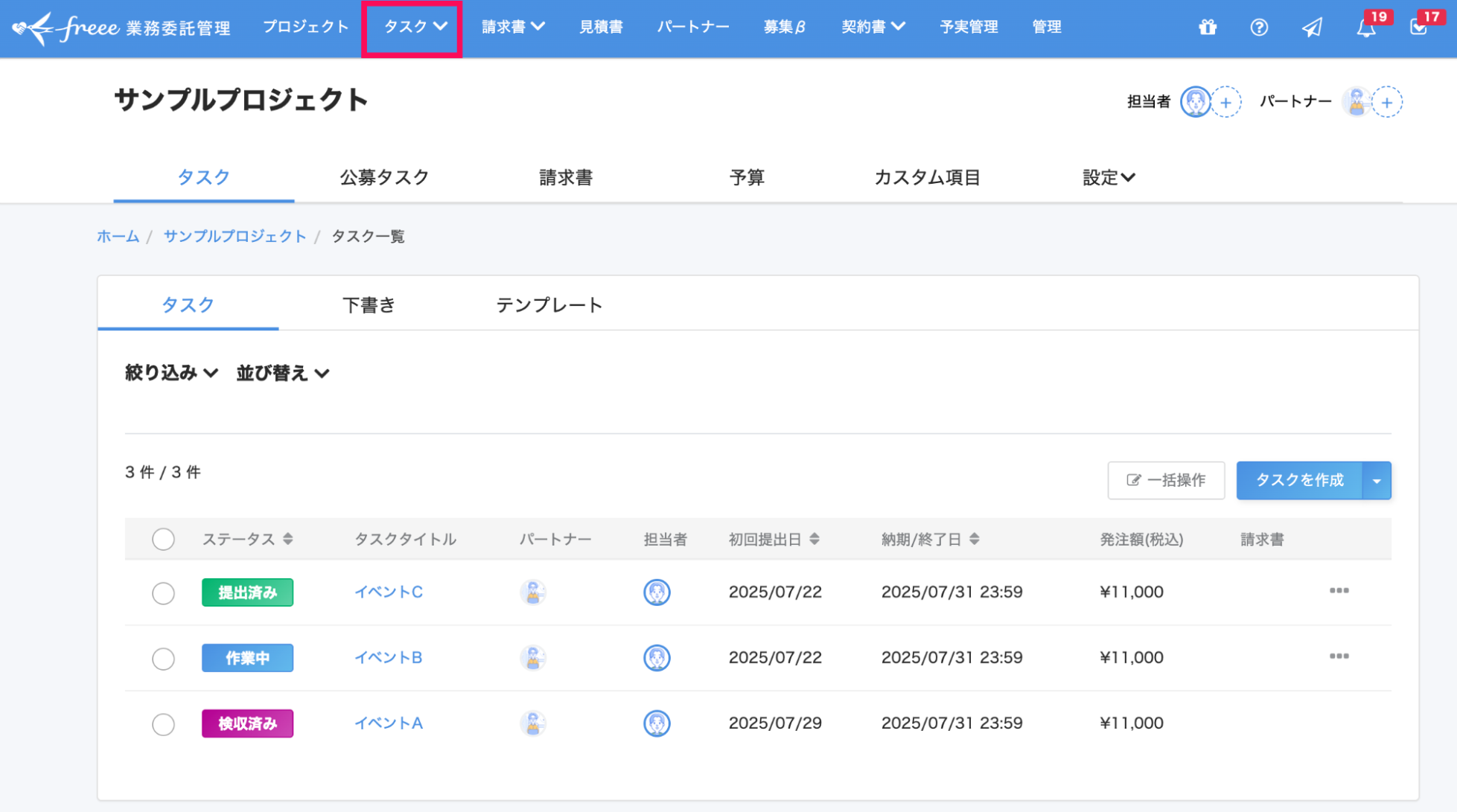Click the 提出済み status badge

pyautogui.click(x=247, y=593)
